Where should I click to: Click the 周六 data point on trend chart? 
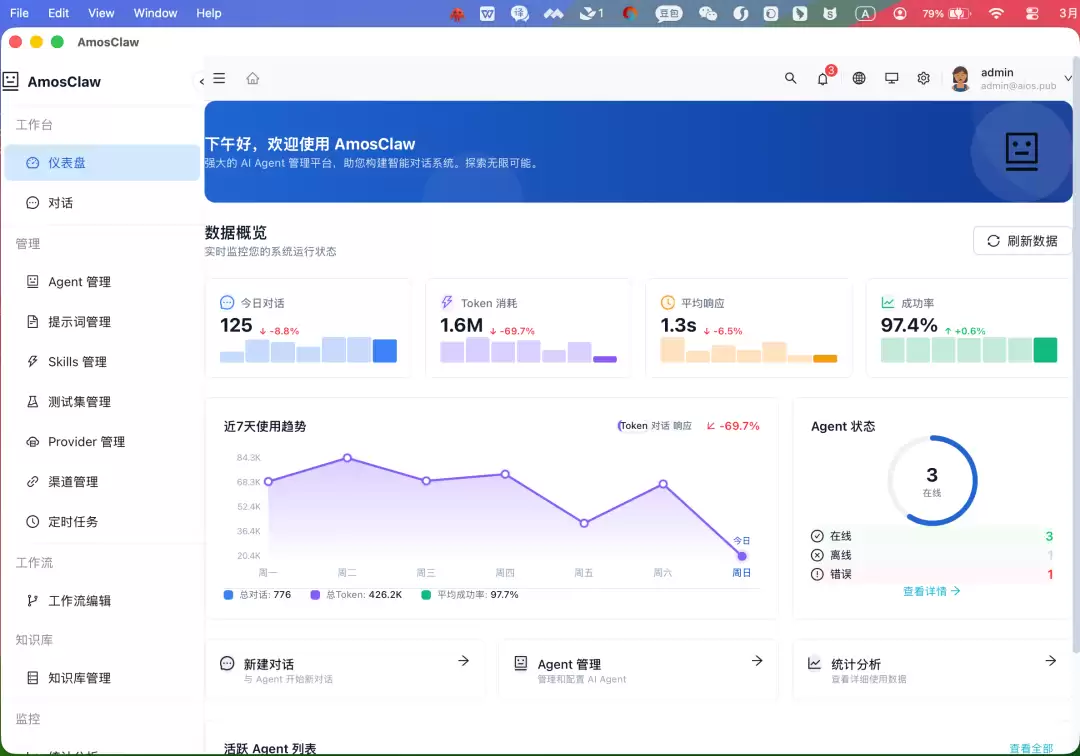pyautogui.click(x=663, y=484)
